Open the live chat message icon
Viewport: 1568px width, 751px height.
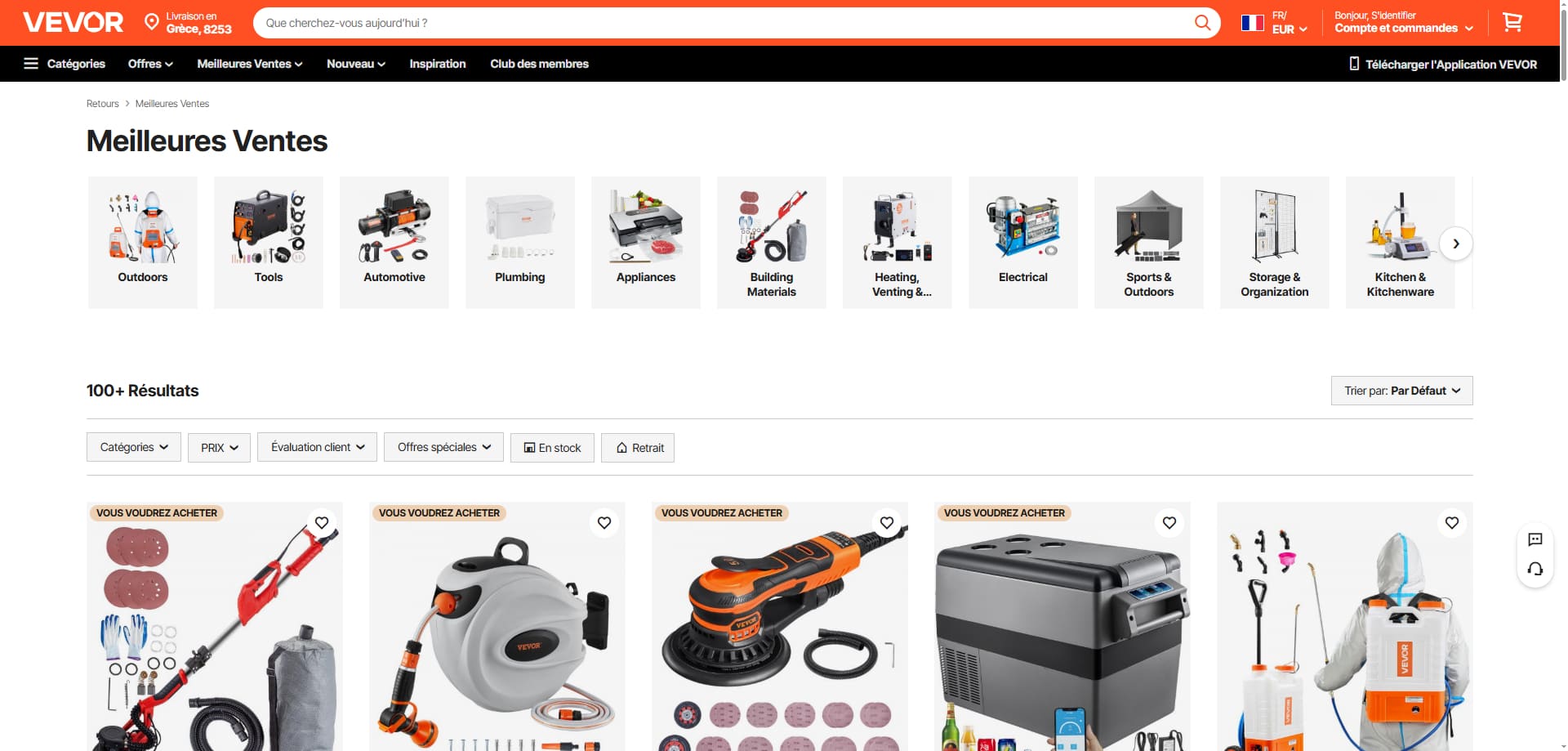pyautogui.click(x=1535, y=539)
